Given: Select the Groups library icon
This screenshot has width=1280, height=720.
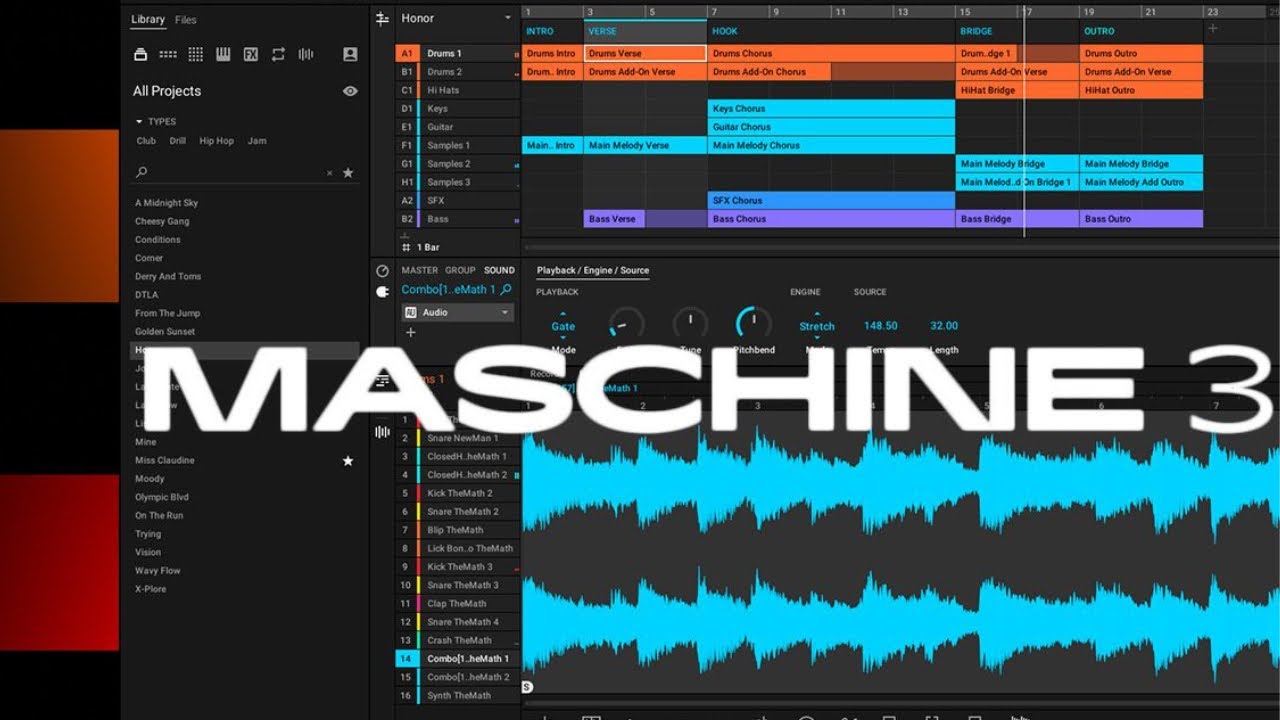Looking at the screenshot, I should [x=168, y=54].
